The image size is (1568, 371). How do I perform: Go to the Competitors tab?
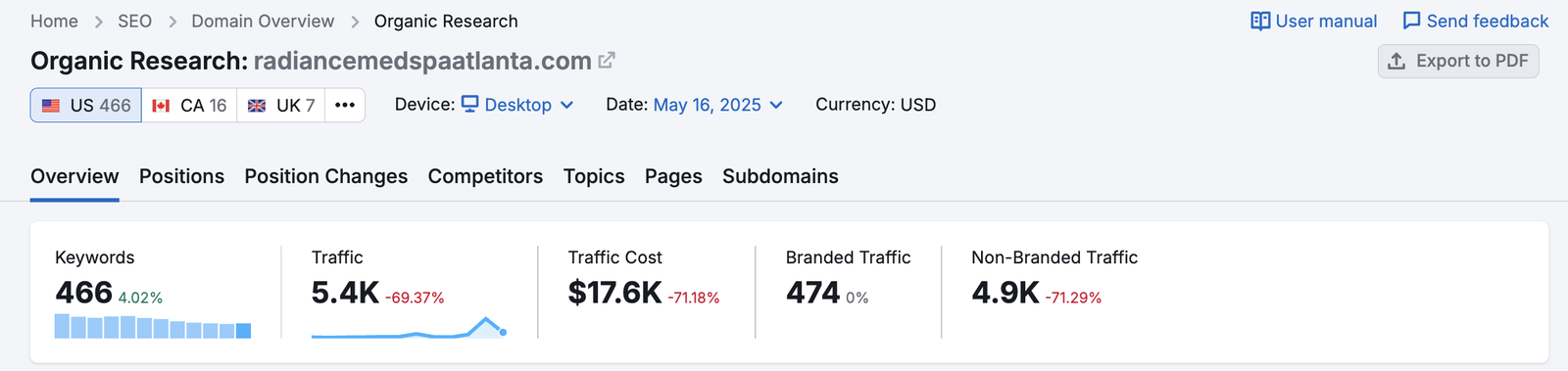pos(485,176)
